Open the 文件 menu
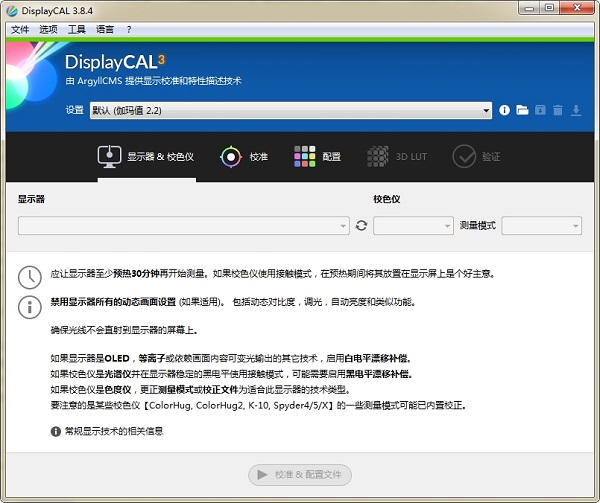This screenshot has height=503, width=600. coord(20,30)
